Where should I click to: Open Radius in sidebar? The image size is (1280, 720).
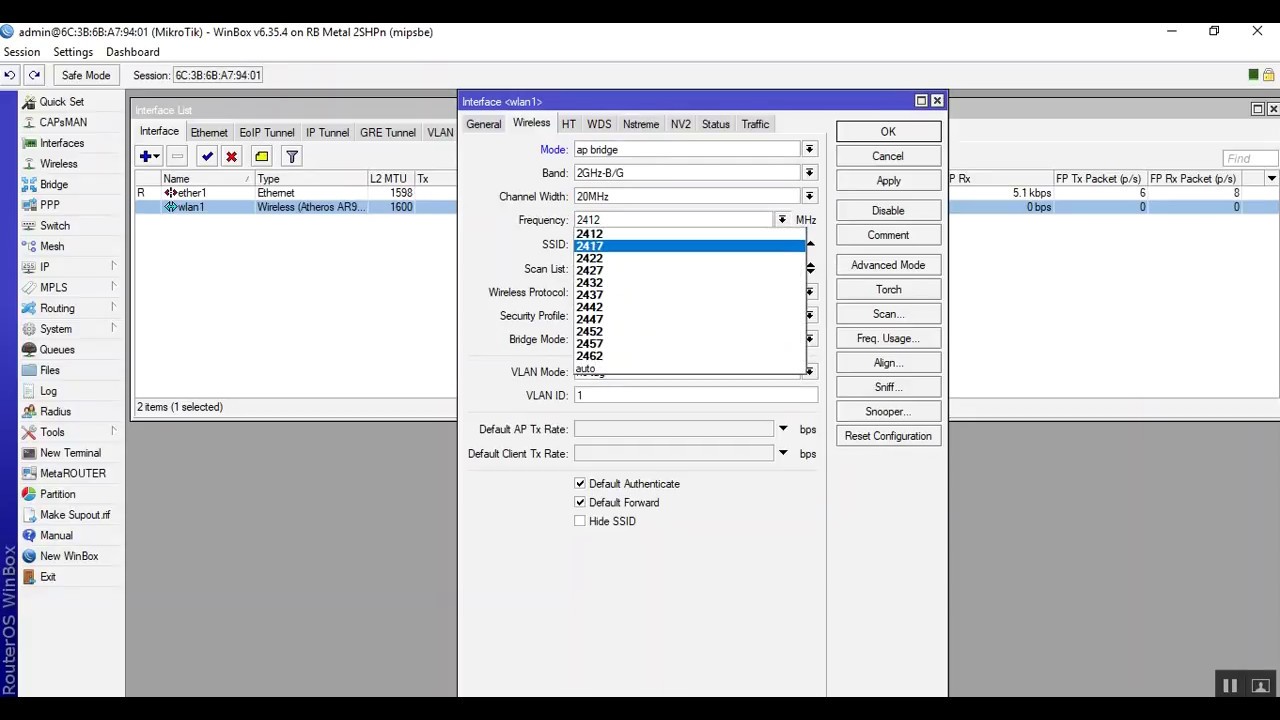point(55,411)
